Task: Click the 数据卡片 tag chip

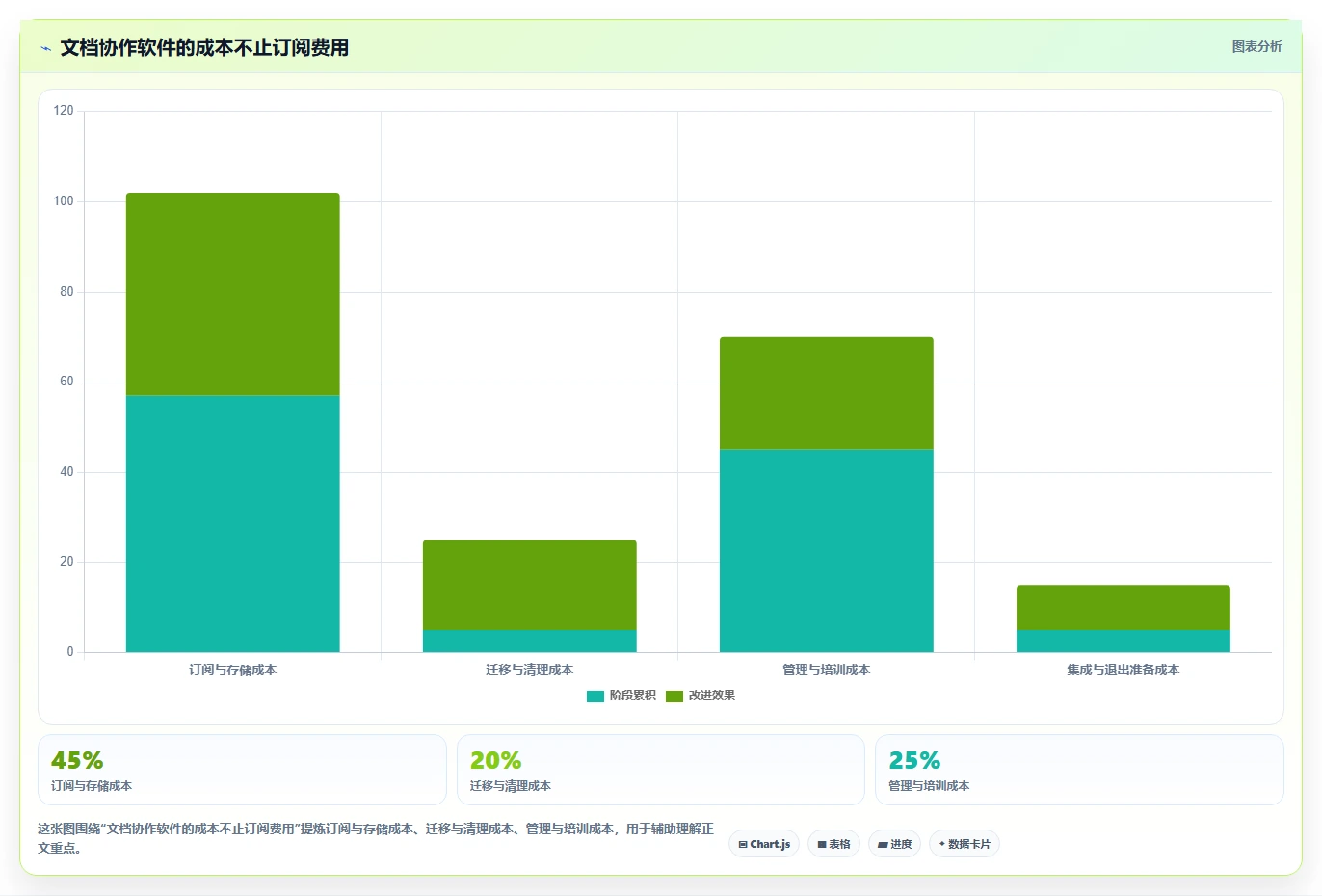Action: (x=965, y=844)
